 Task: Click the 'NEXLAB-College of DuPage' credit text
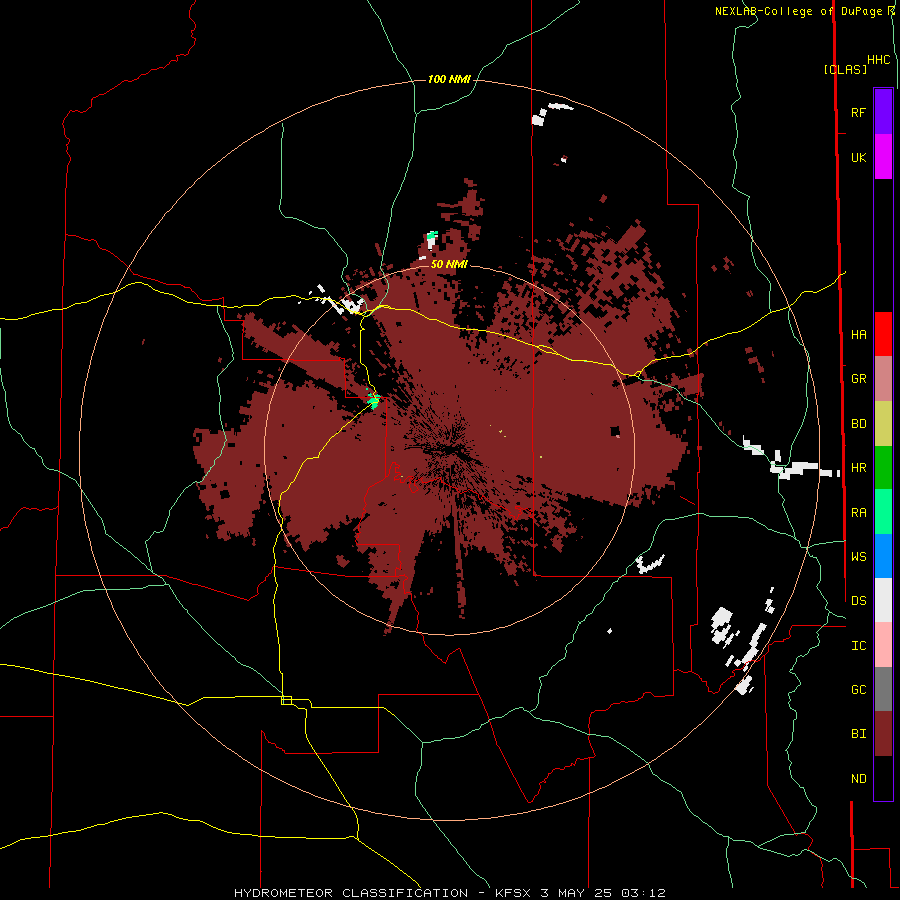point(799,11)
